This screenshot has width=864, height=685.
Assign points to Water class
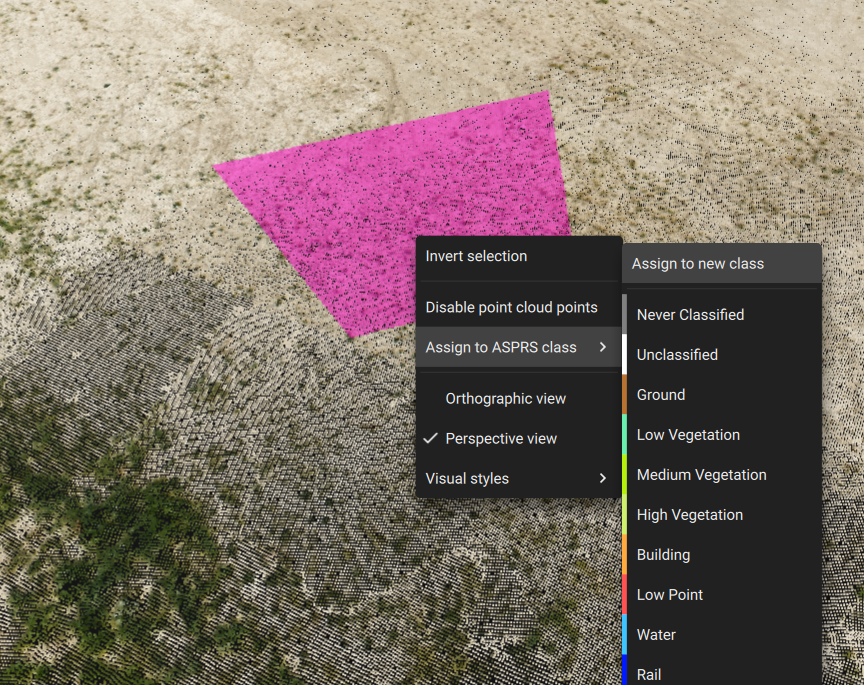(656, 635)
